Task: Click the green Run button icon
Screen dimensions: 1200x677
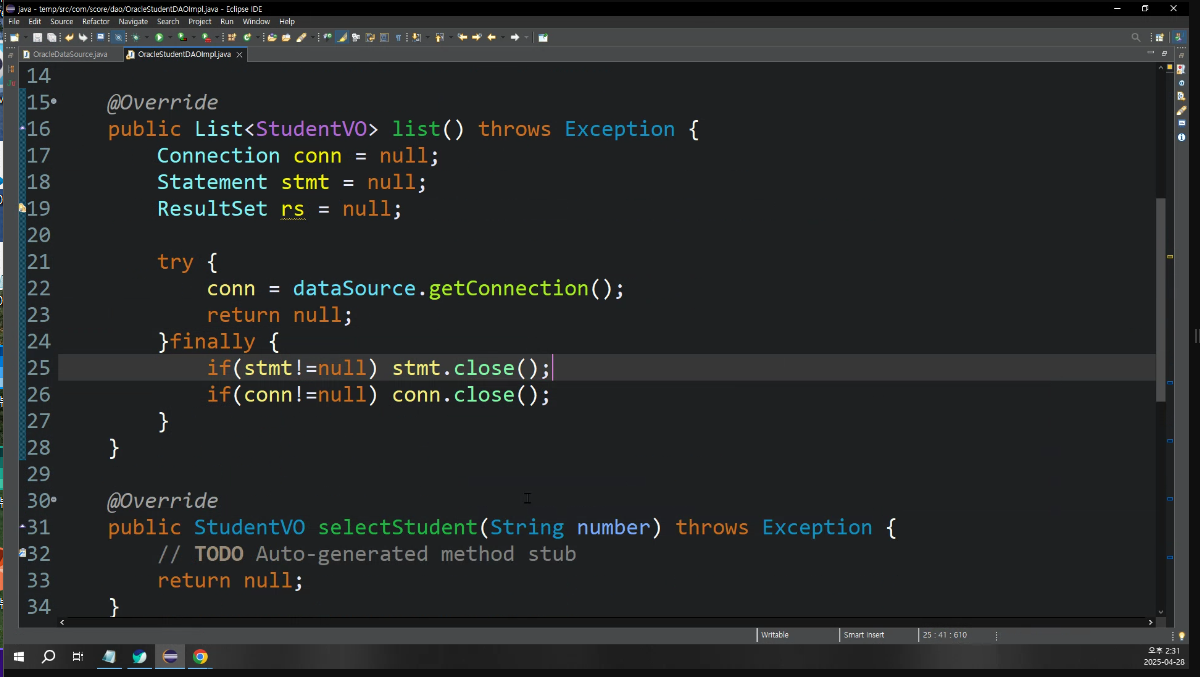Action: (x=159, y=37)
